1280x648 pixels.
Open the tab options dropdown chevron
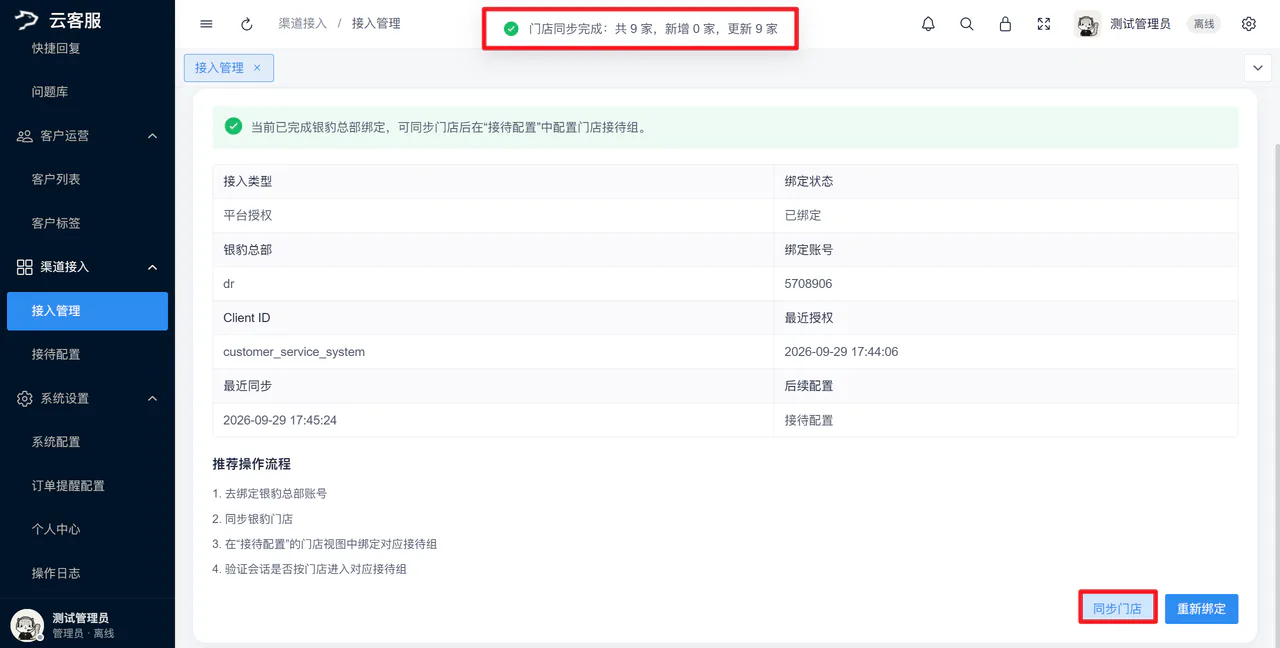click(x=1257, y=67)
